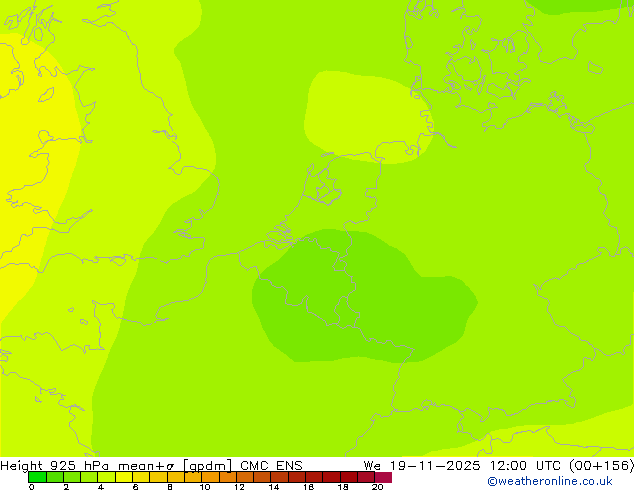634x490 pixels.
Task: Click the legend label '8'
Action: (170, 487)
